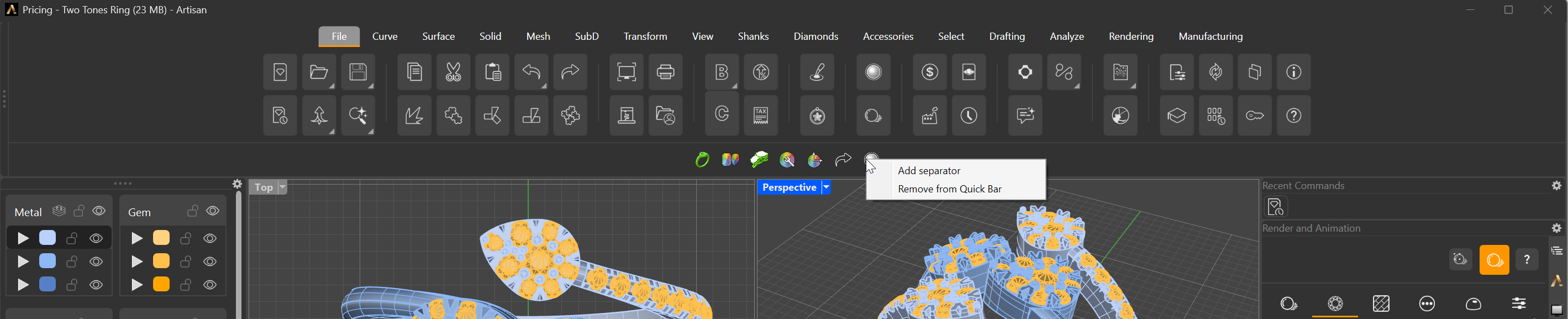Open layers panel settings gear

pyautogui.click(x=238, y=184)
